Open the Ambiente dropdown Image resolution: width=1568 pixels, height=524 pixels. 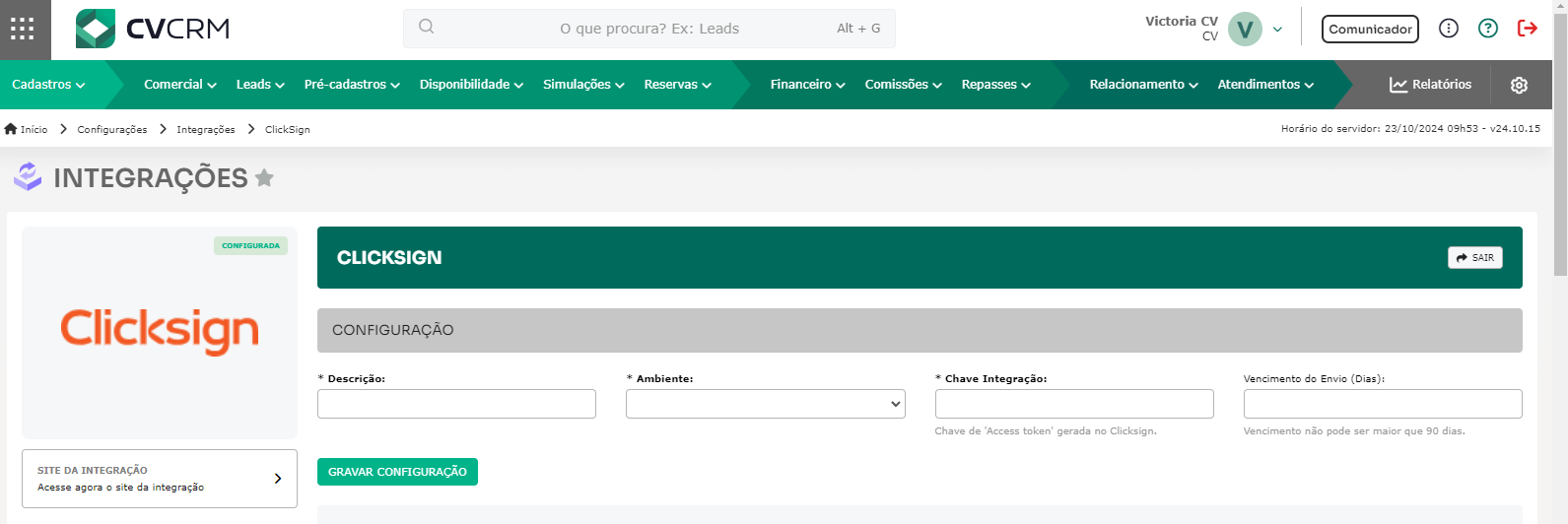[765, 404]
